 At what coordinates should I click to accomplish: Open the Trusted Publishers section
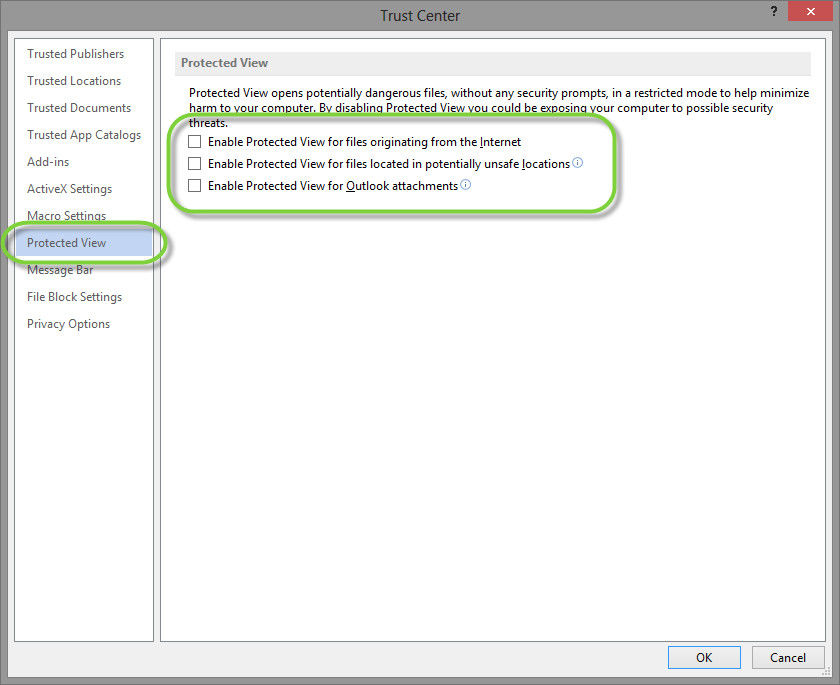pos(76,54)
